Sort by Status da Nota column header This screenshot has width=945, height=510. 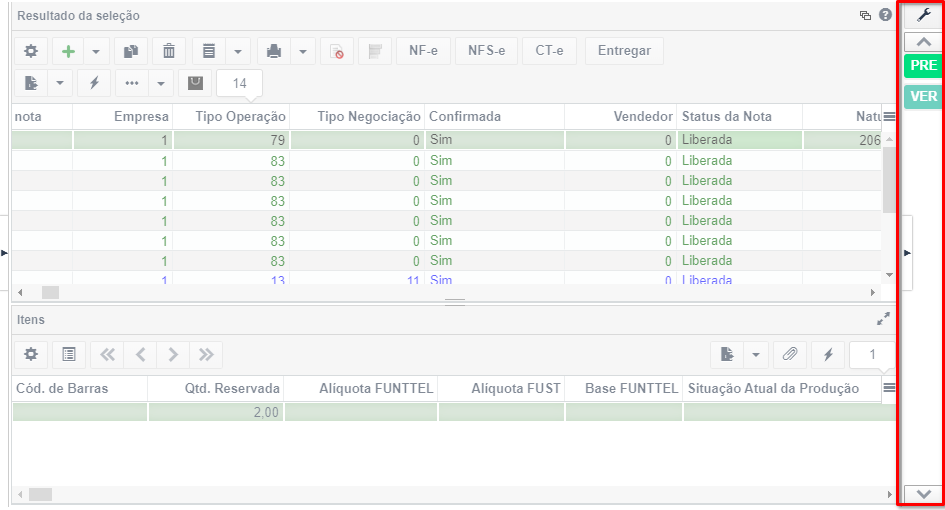727,116
